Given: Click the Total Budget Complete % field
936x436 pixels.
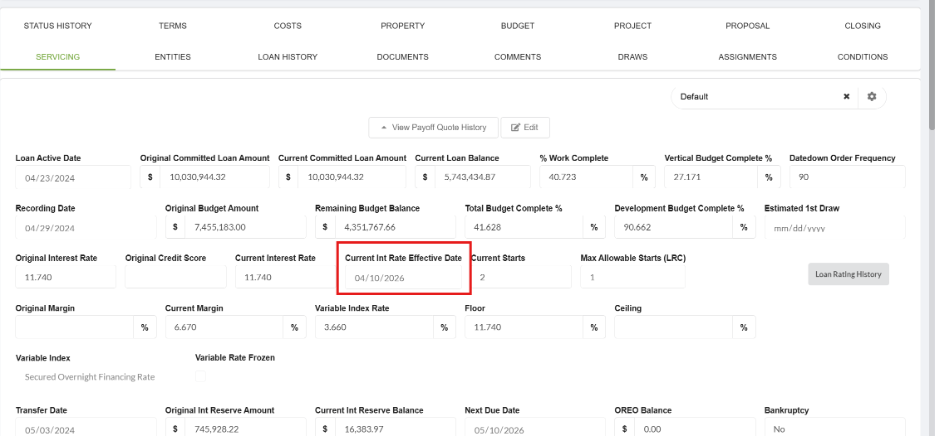Looking at the screenshot, I should click(524, 228).
